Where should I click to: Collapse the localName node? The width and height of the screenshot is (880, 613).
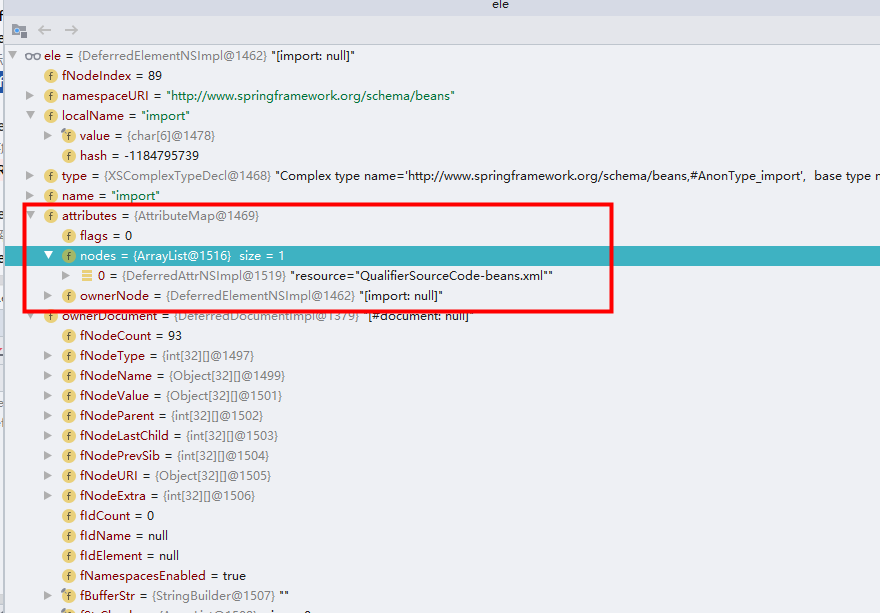(31, 116)
